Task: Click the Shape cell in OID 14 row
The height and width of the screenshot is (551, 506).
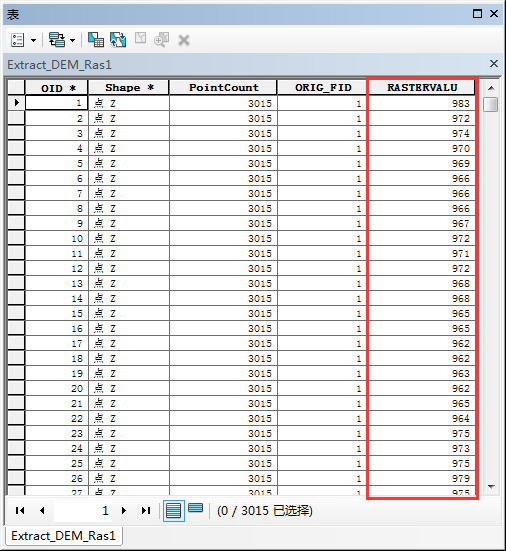Action: pyautogui.click(x=129, y=298)
